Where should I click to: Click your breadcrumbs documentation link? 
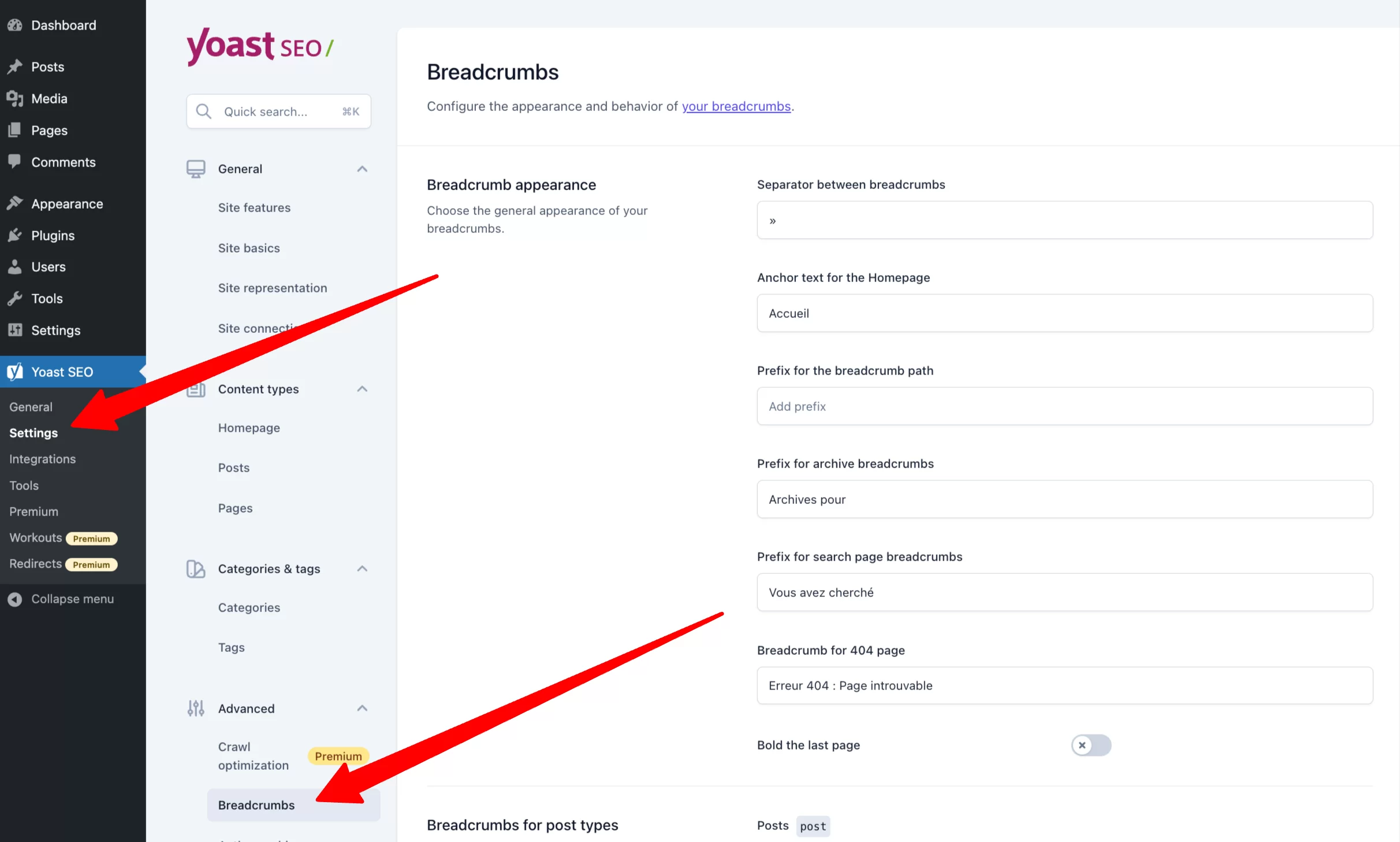pyautogui.click(x=735, y=106)
